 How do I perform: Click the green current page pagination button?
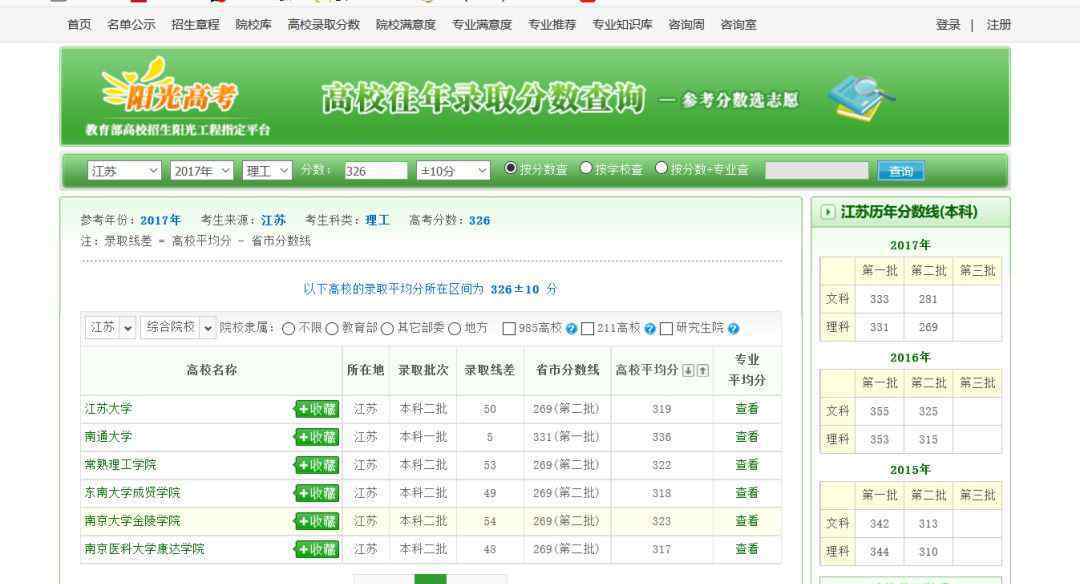(430, 579)
